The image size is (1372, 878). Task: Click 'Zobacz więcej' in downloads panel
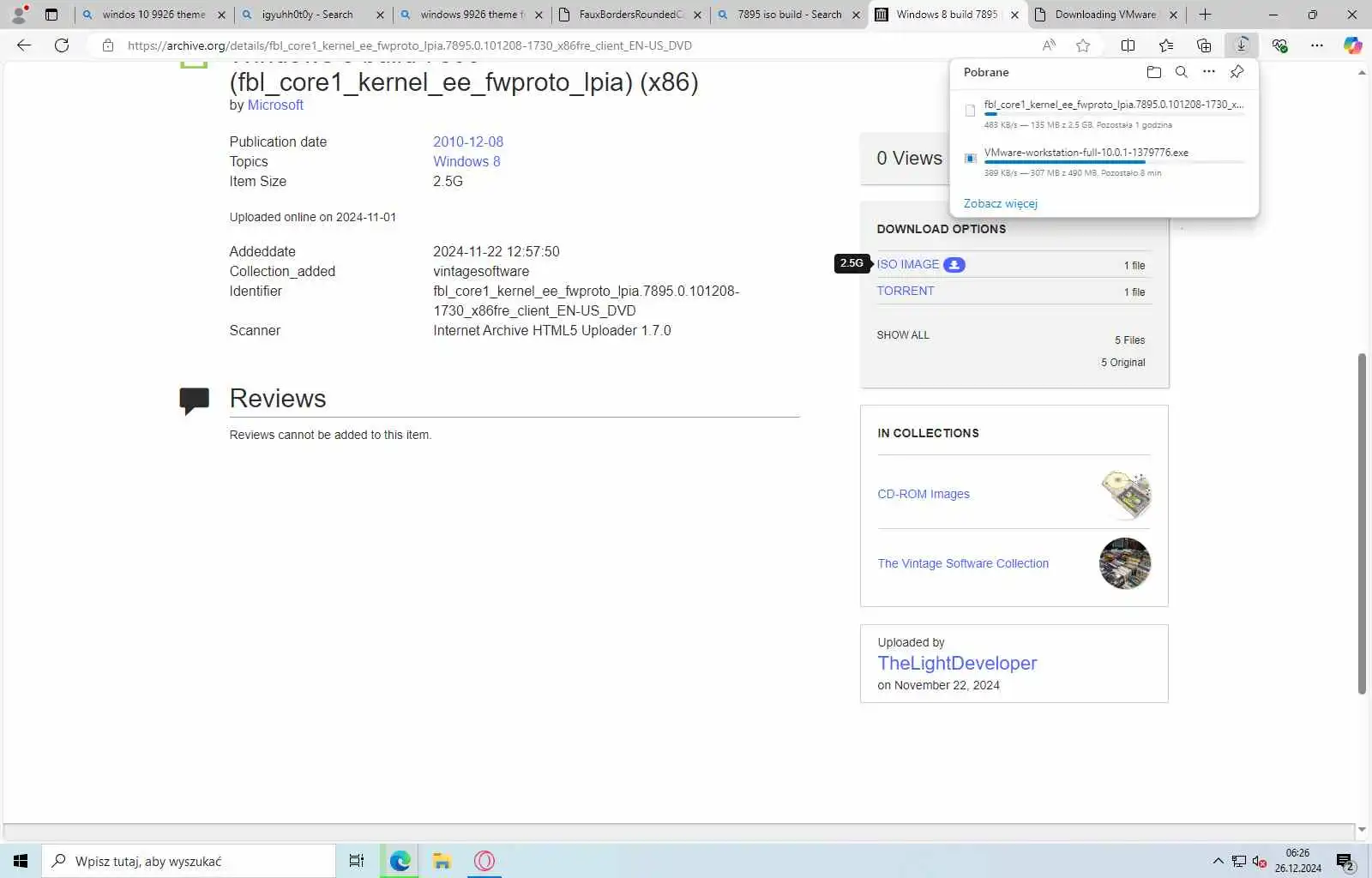(1001, 203)
